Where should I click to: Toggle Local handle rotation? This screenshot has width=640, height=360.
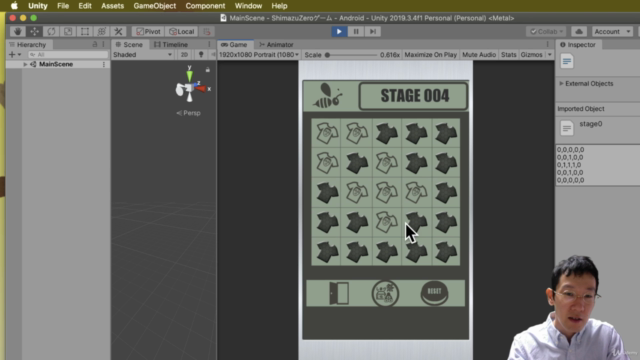click(x=182, y=31)
